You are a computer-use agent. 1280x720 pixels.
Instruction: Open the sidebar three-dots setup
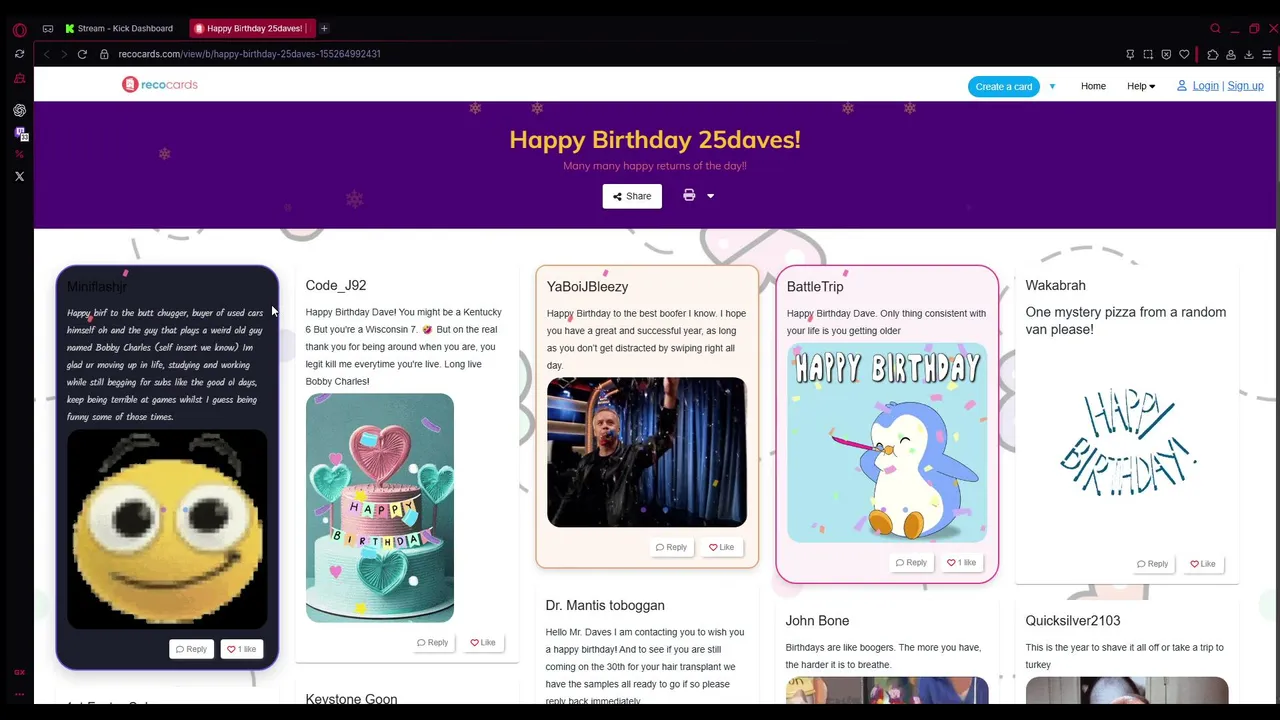19,694
